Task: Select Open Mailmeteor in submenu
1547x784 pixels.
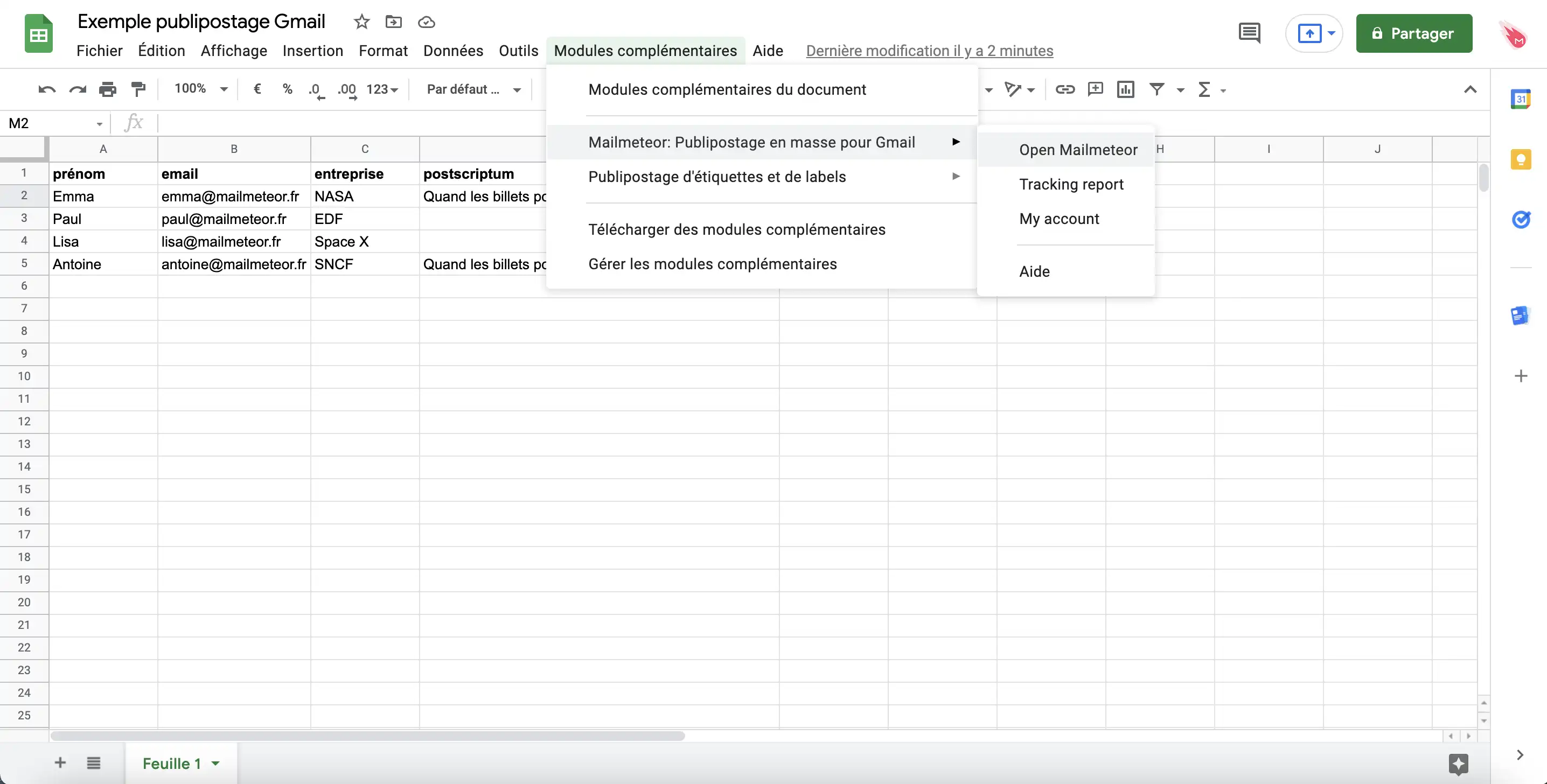Action: point(1066,150)
